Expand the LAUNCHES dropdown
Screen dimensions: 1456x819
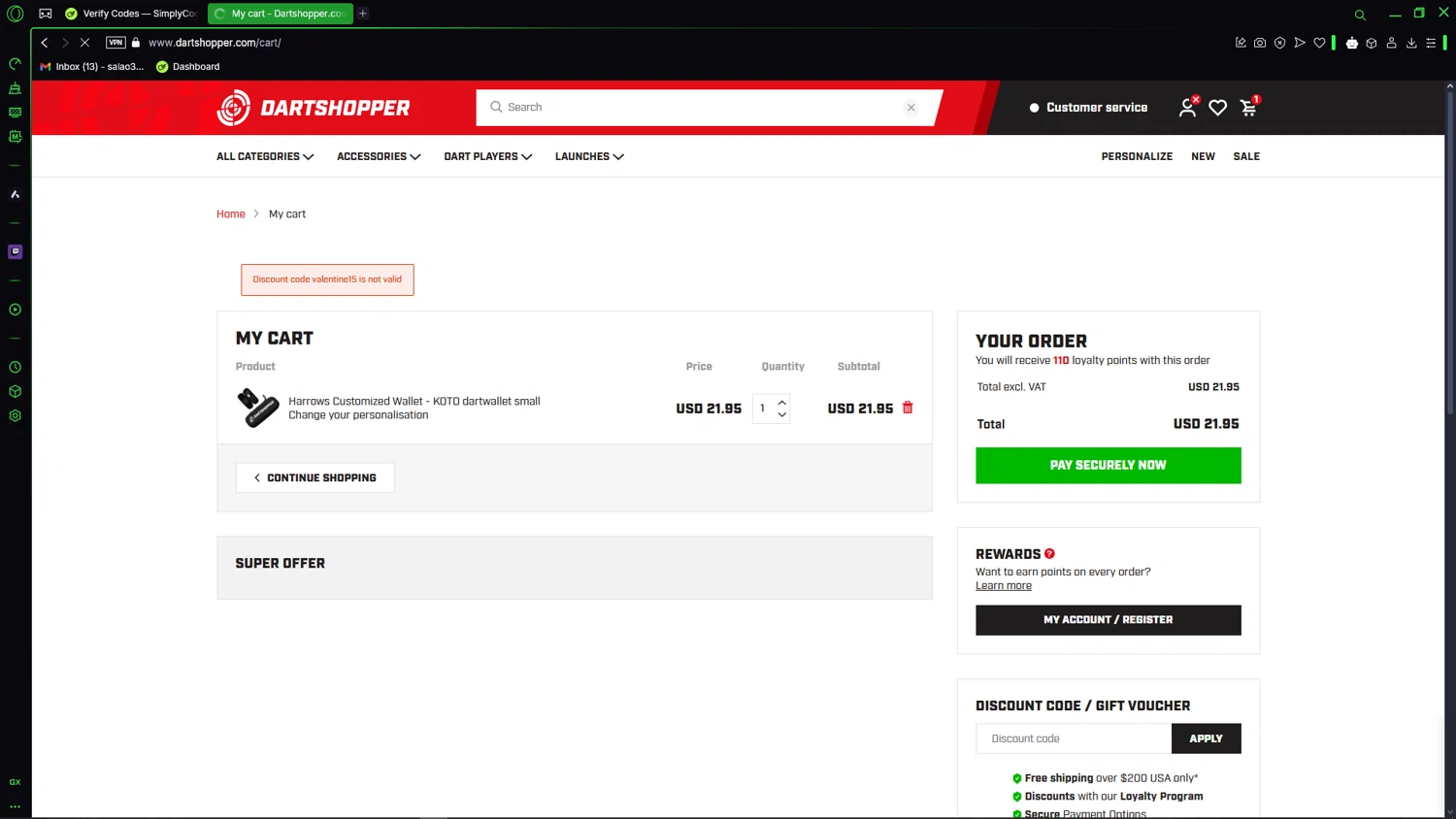pos(589,156)
